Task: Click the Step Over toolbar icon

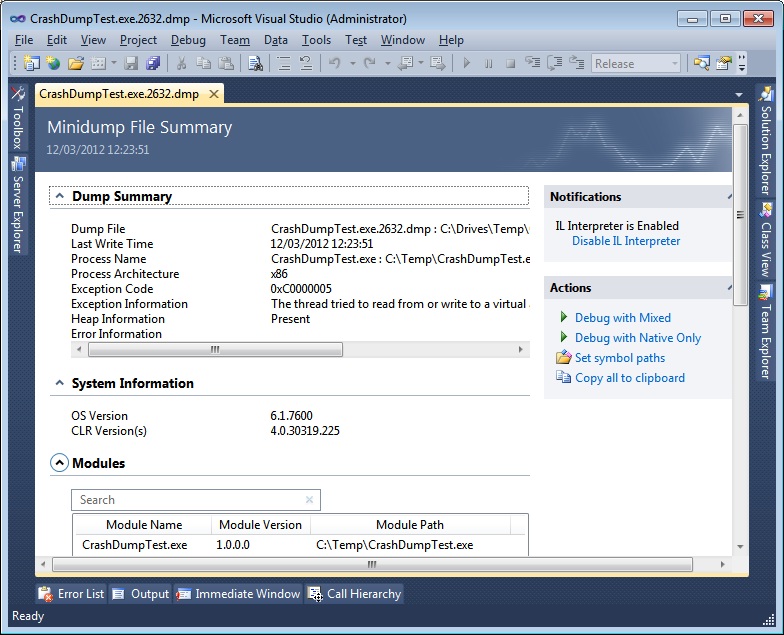Action: (554, 64)
